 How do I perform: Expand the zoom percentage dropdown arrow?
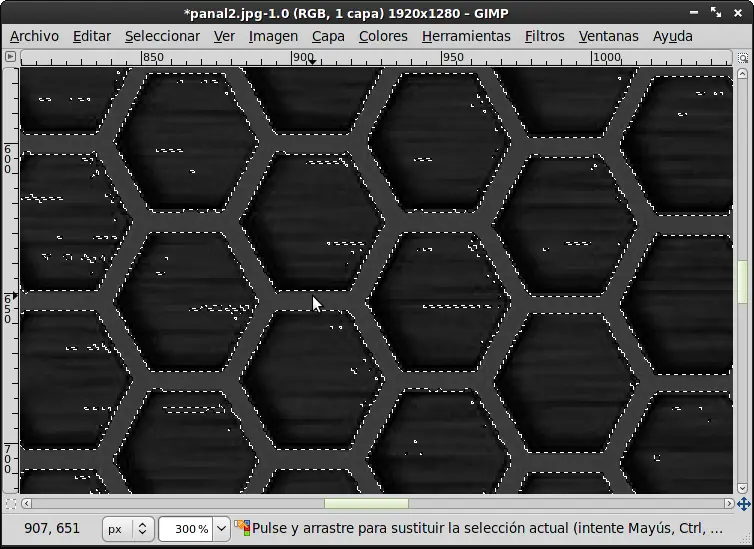tap(221, 529)
